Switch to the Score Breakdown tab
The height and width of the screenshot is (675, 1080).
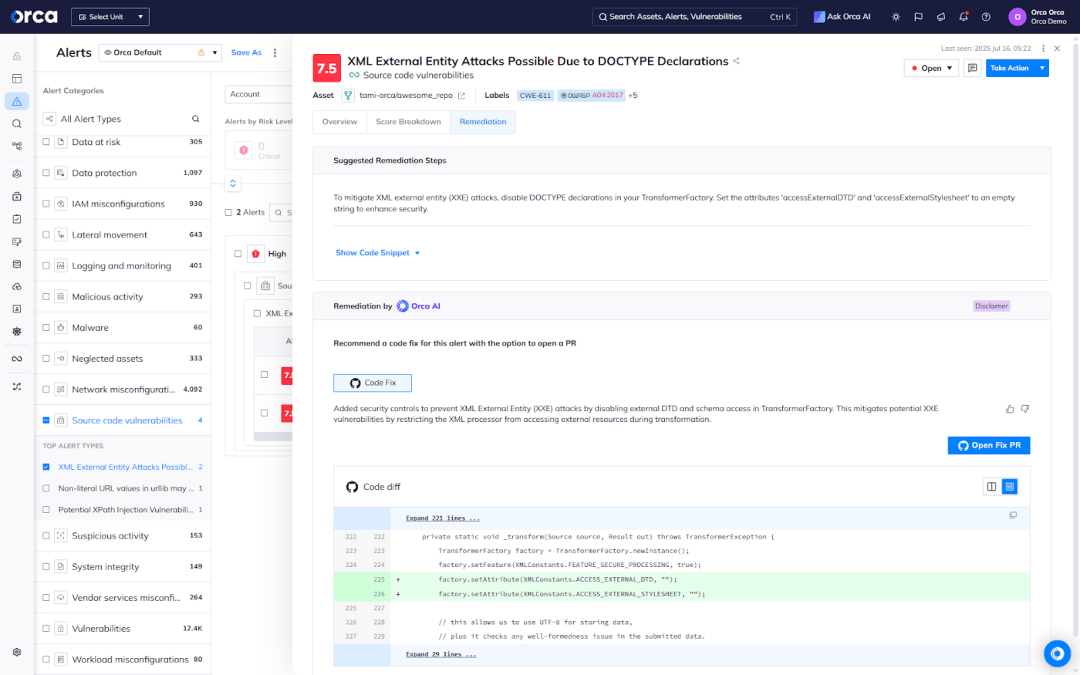(408, 122)
